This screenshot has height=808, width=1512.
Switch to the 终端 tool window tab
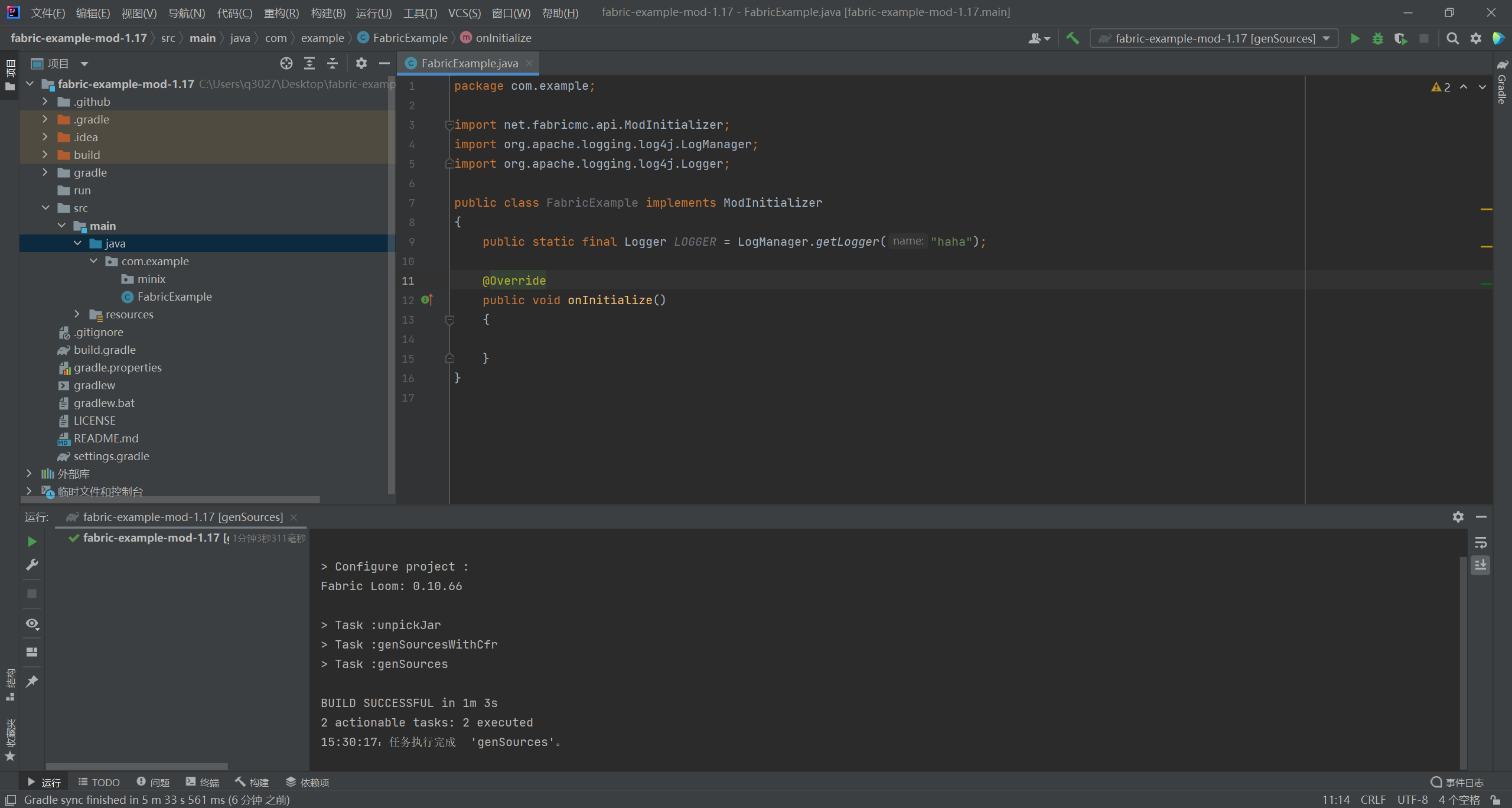tap(203, 782)
